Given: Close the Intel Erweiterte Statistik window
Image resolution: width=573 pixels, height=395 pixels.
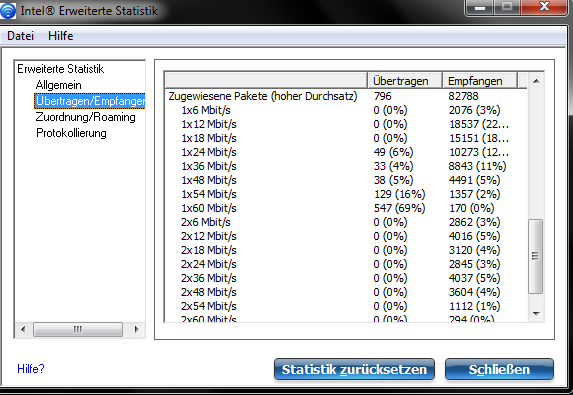Looking at the screenshot, I should click(x=544, y=7).
